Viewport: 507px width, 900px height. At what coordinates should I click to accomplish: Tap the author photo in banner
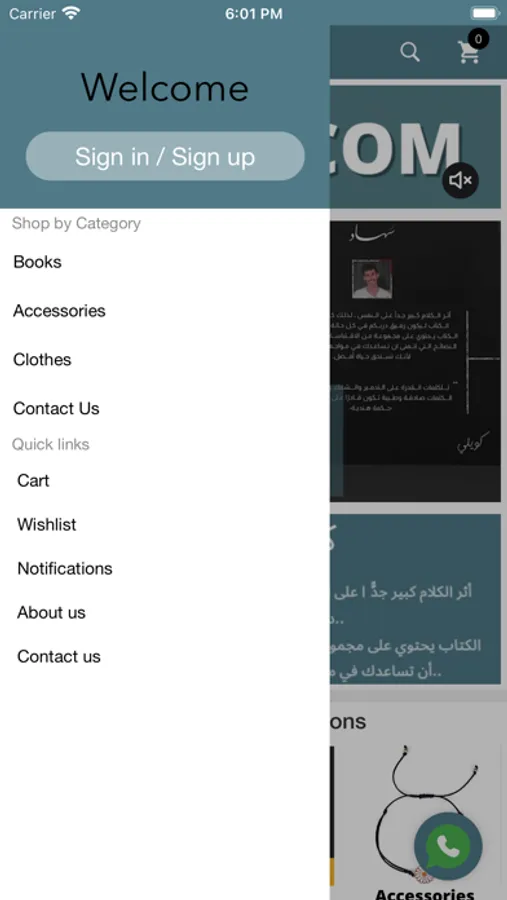[372, 278]
